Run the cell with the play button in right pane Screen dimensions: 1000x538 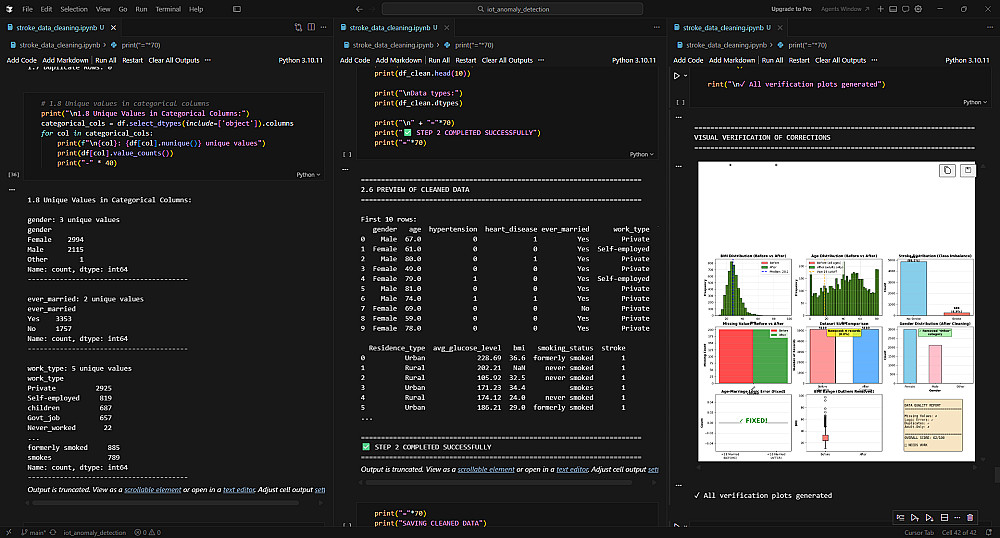677,75
